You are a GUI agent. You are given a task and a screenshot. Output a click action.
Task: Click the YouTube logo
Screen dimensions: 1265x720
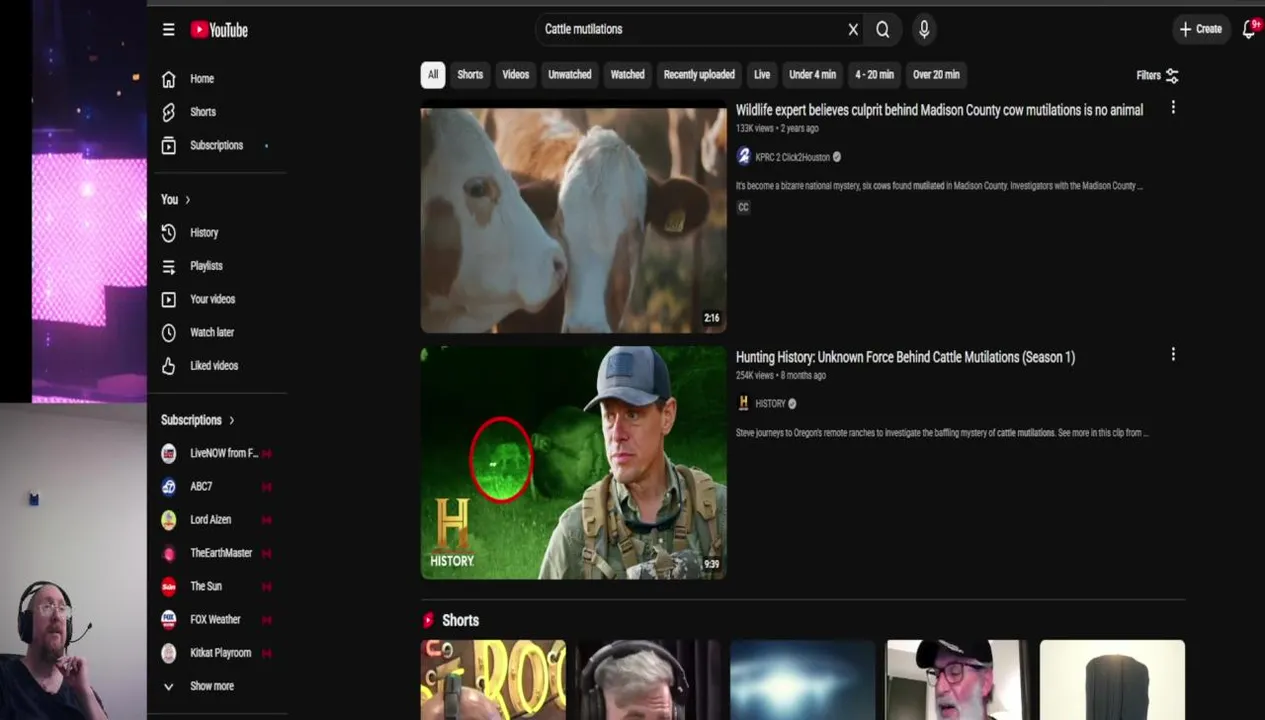coord(219,30)
